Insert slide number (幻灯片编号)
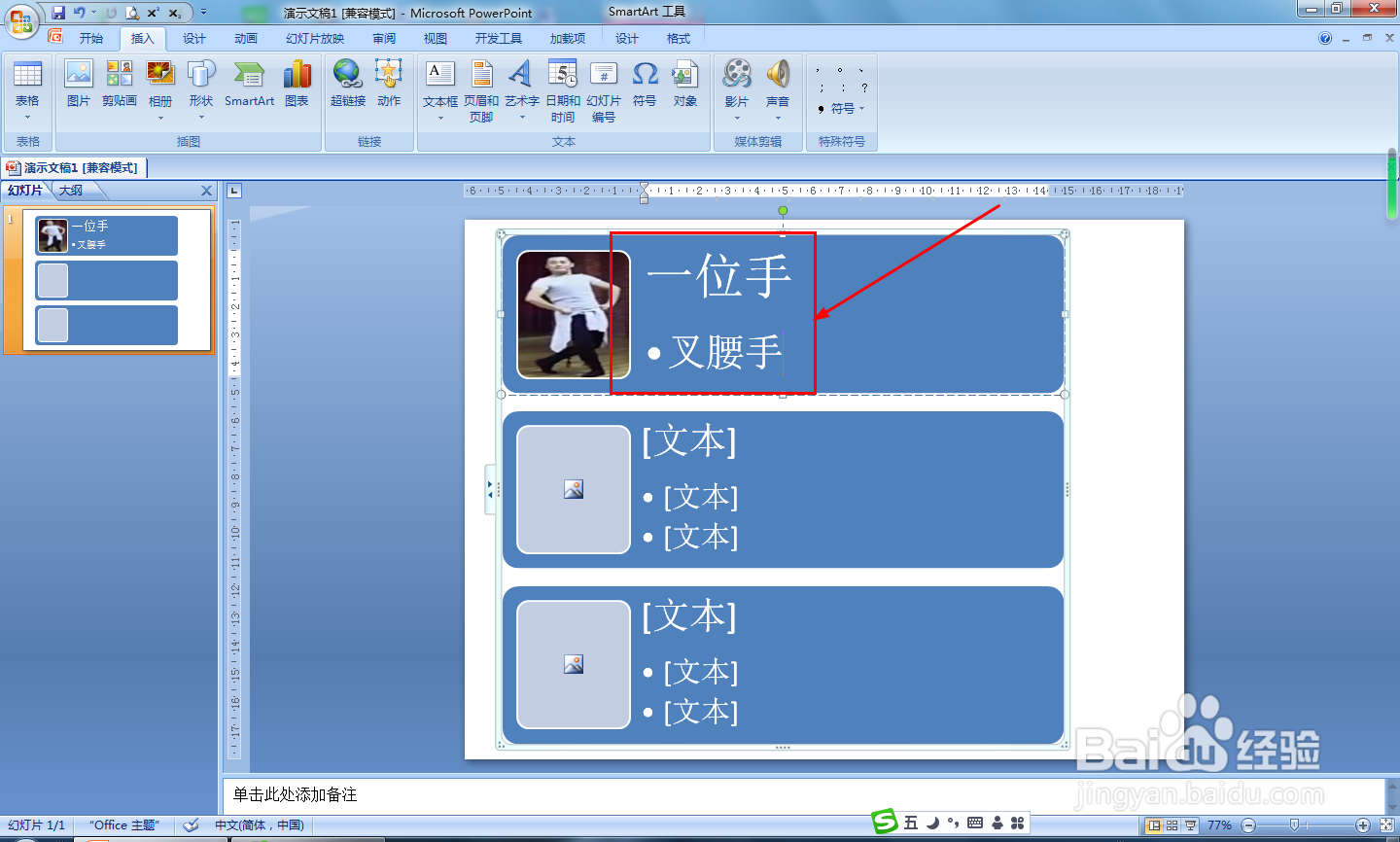The image size is (1400, 842). (x=604, y=91)
